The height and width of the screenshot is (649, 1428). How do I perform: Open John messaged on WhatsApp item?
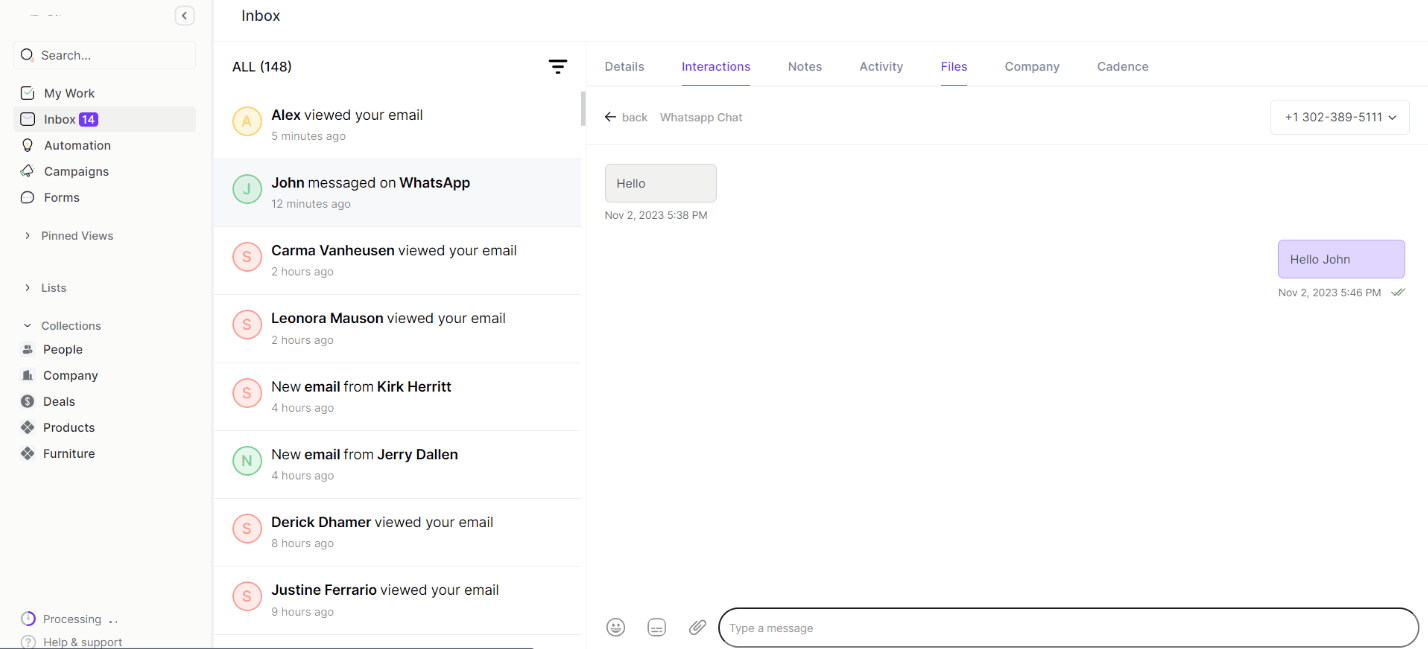point(397,193)
